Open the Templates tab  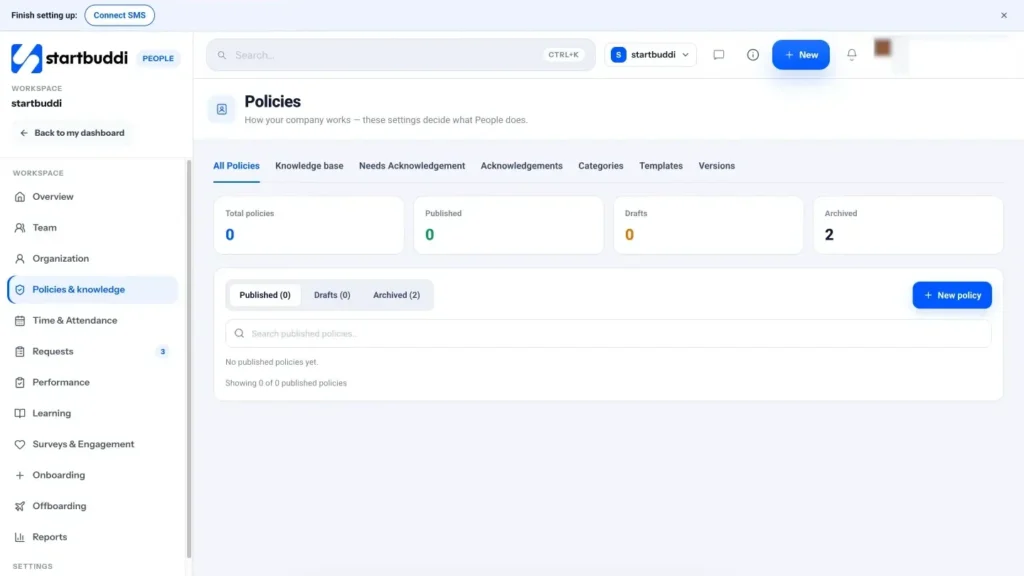coord(660,166)
